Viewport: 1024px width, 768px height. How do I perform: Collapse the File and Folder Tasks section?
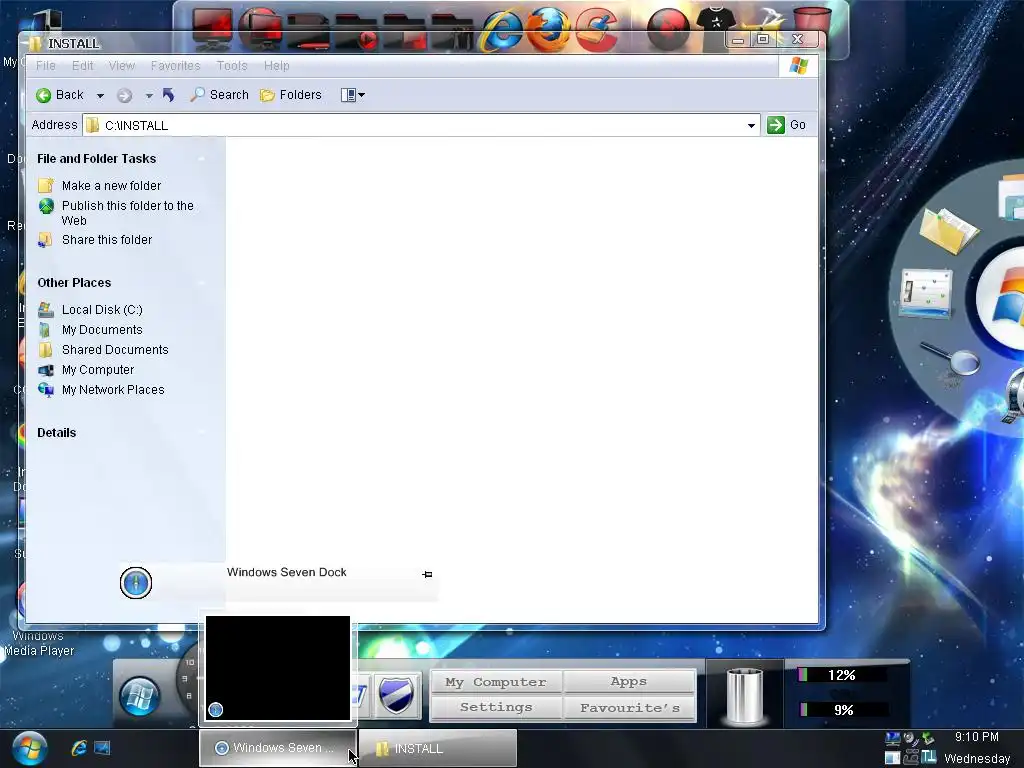click(x=202, y=159)
